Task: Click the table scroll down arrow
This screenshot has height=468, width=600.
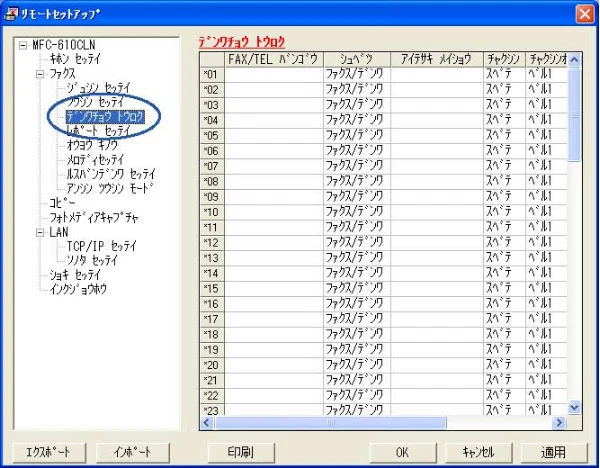Action: (574, 408)
